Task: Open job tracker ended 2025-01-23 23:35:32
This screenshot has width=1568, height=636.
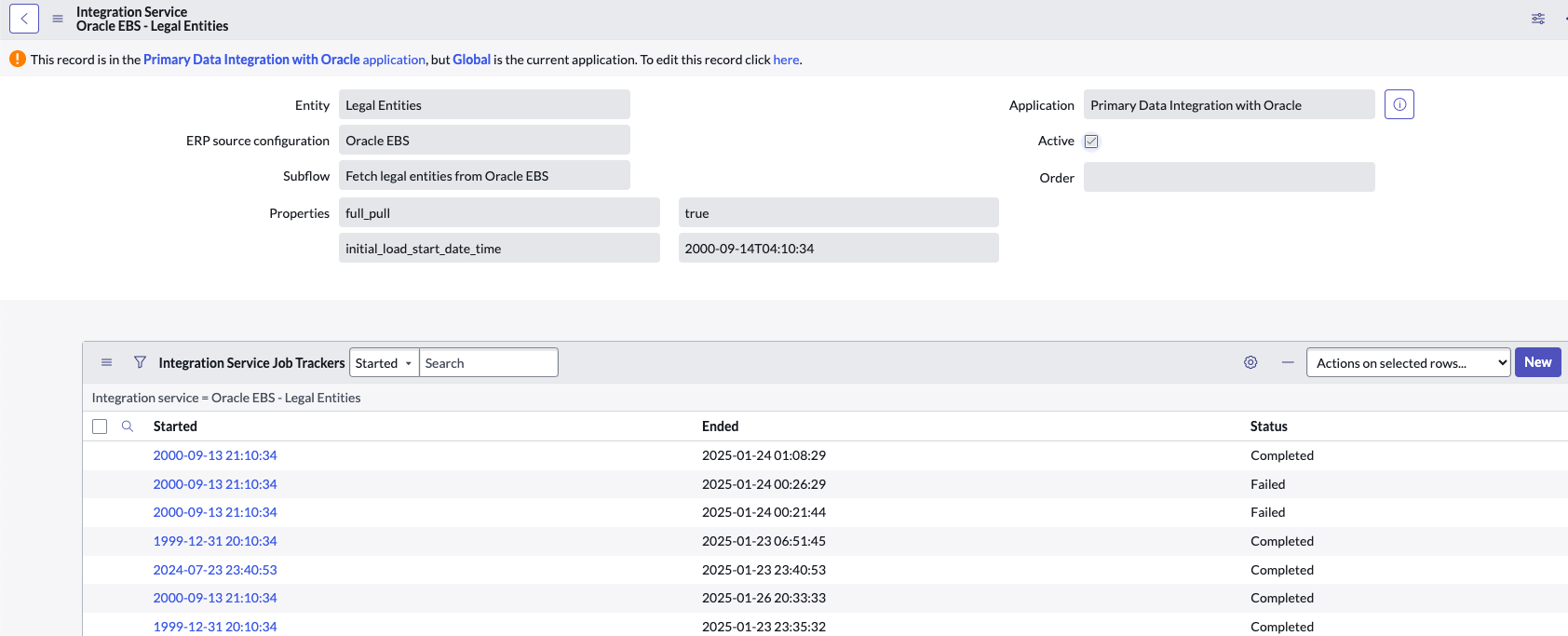Action: click(x=215, y=627)
